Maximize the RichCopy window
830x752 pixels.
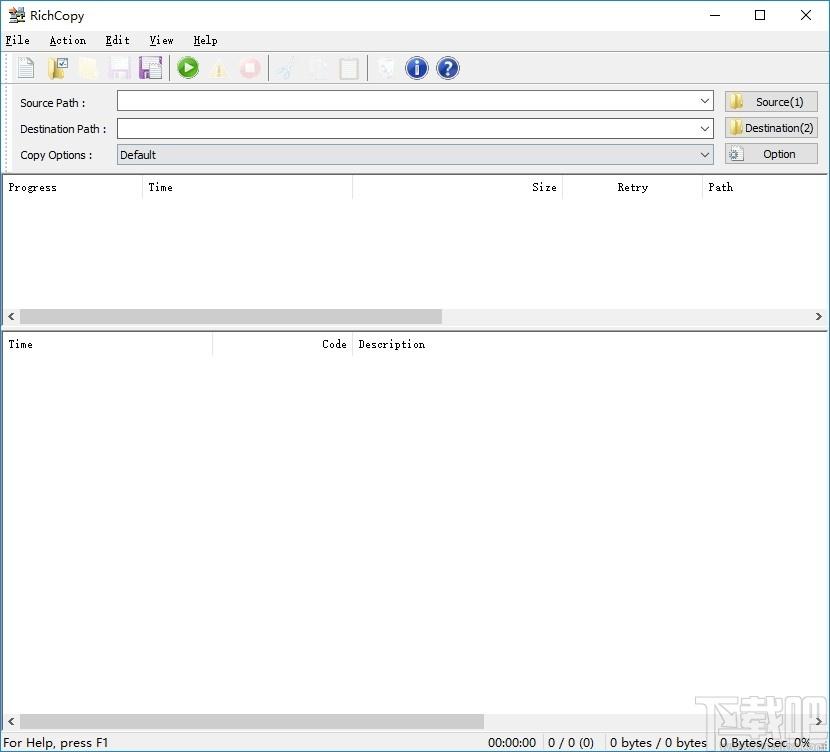click(x=760, y=15)
